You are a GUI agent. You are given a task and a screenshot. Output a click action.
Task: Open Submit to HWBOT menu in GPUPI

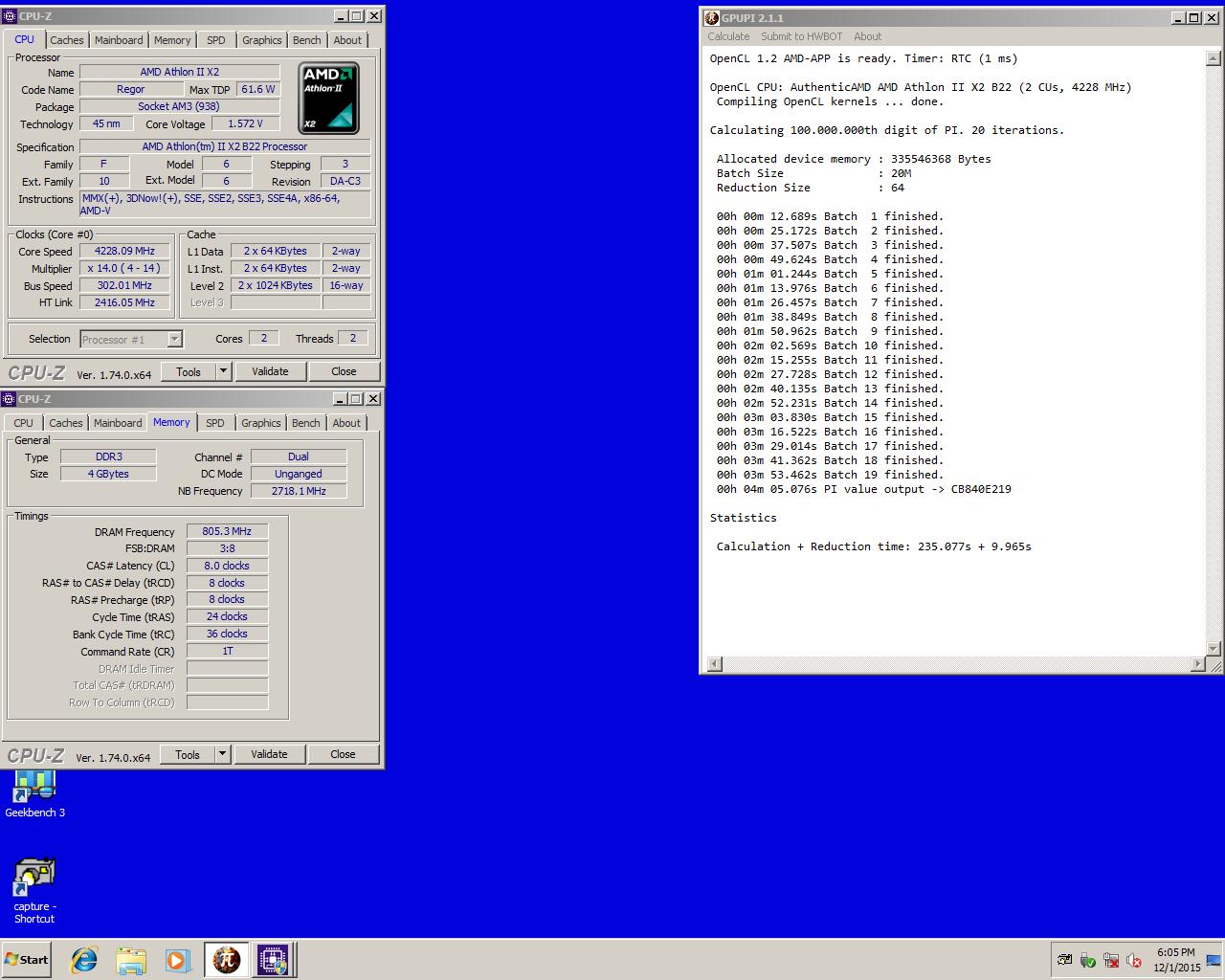tap(802, 36)
